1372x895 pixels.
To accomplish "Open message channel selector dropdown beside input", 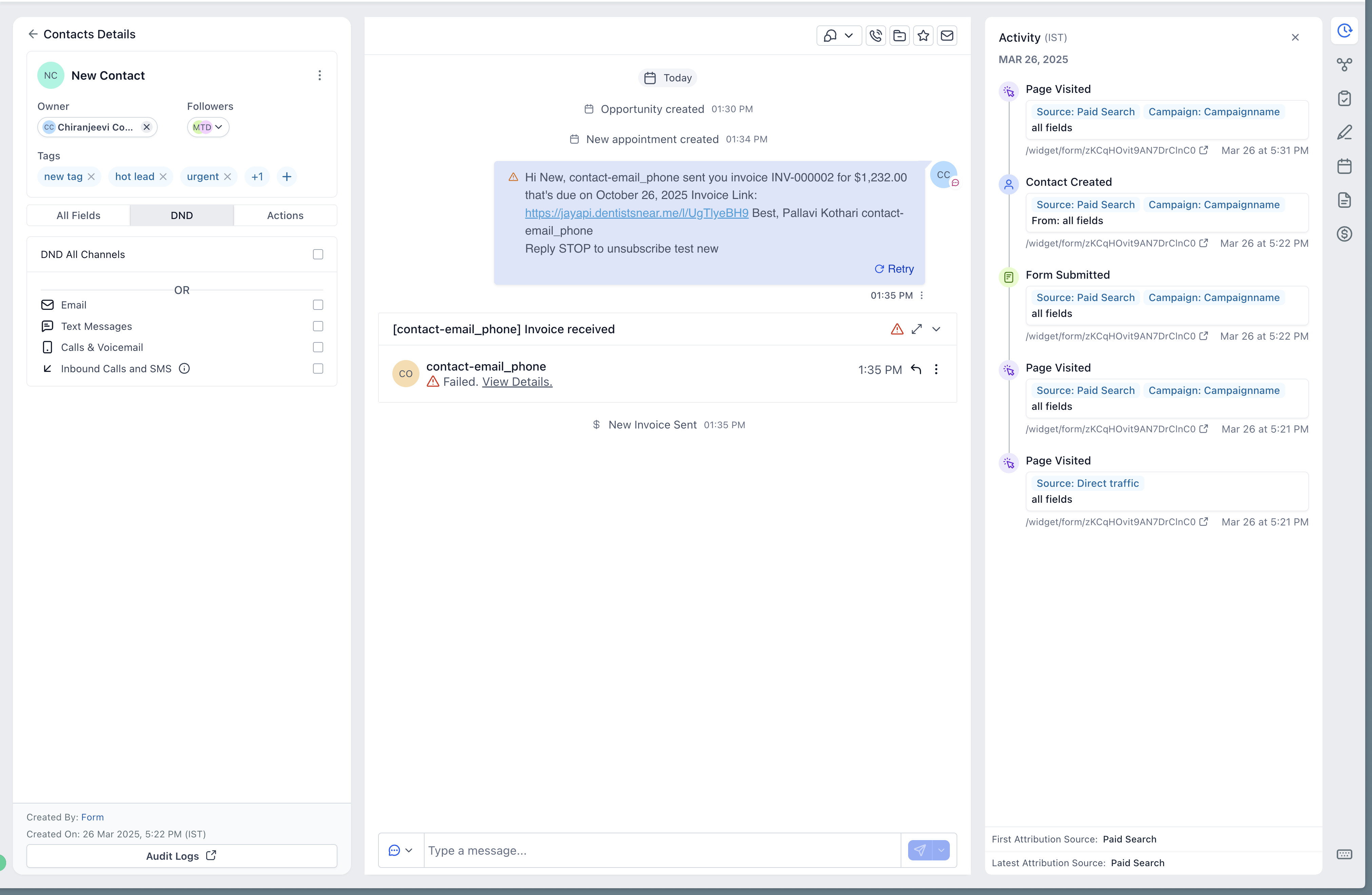I will coord(401,850).
